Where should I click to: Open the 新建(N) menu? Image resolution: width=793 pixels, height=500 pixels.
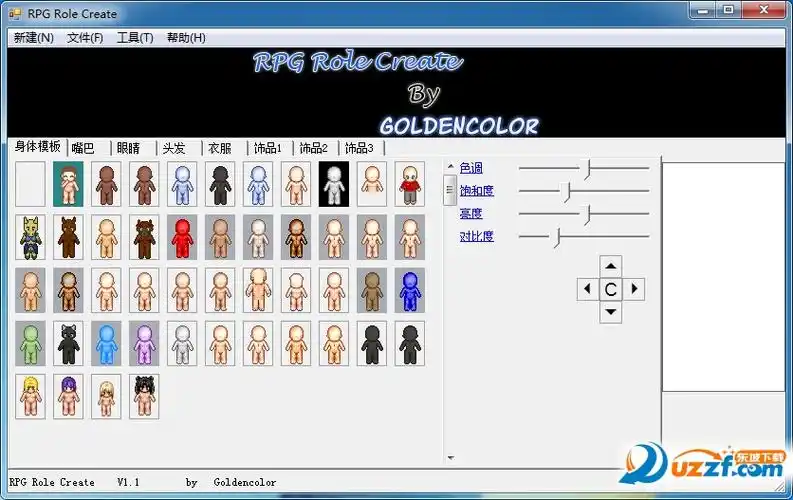[x=33, y=38]
